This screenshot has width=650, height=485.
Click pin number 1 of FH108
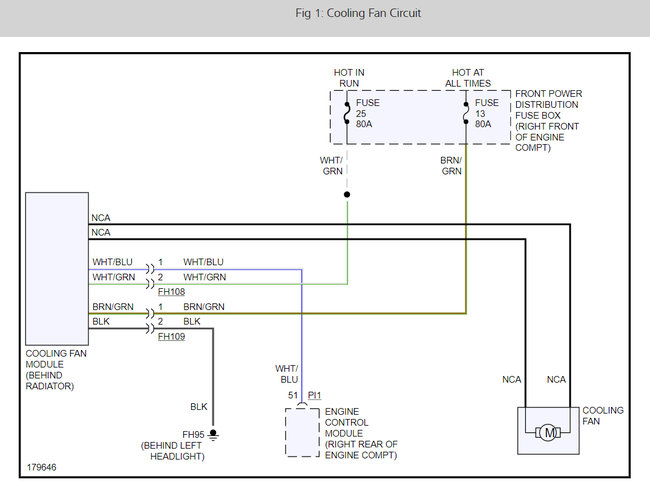[x=160, y=262]
